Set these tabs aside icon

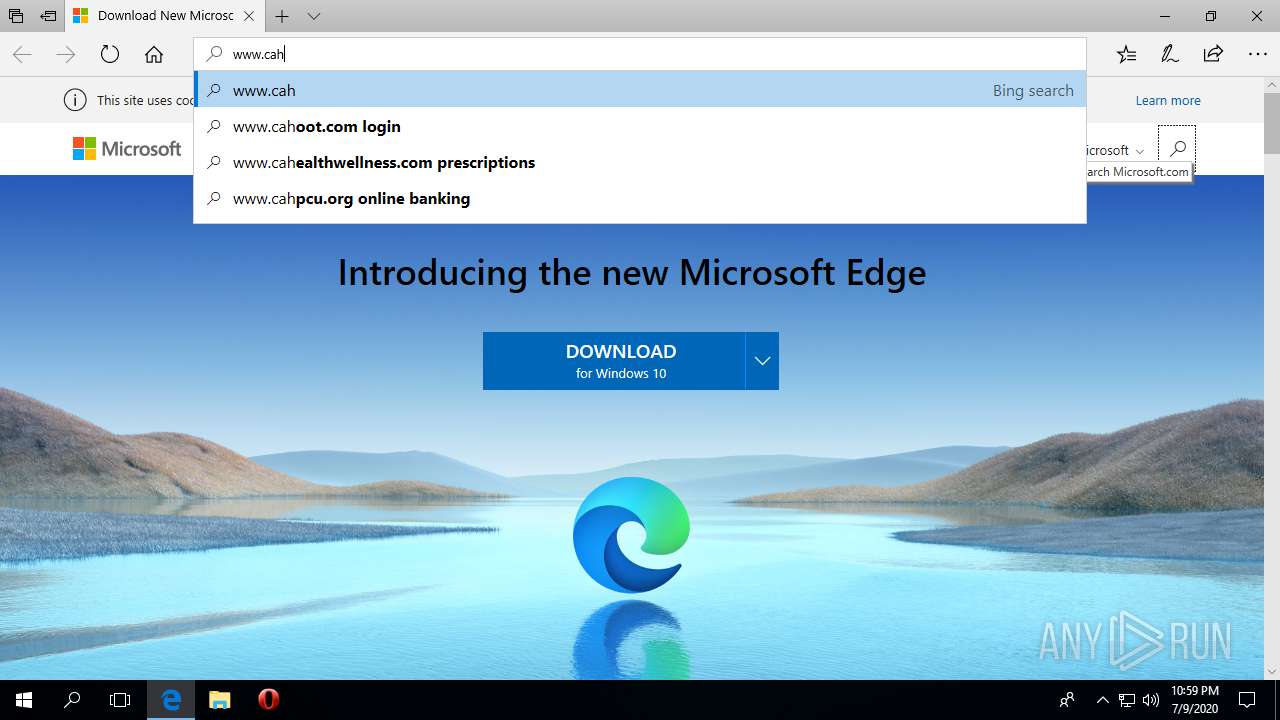pos(48,16)
